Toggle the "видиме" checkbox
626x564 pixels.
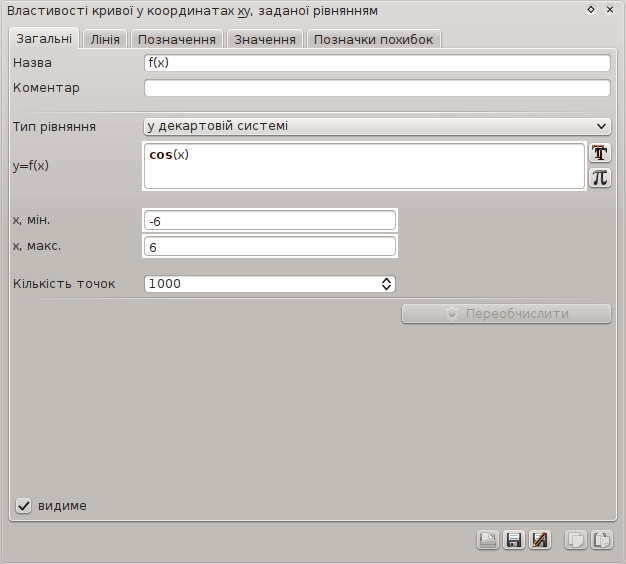pos(24,506)
